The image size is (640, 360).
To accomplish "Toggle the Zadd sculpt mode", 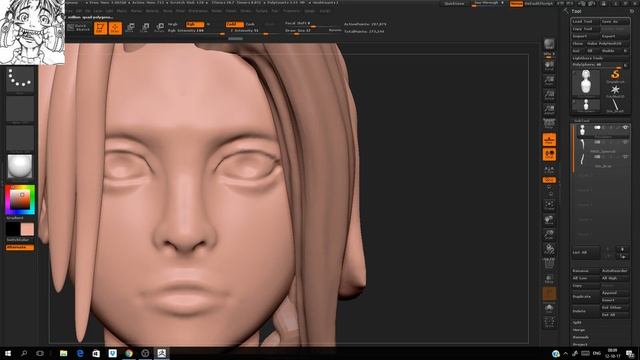I will pyautogui.click(x=235, y=24).
